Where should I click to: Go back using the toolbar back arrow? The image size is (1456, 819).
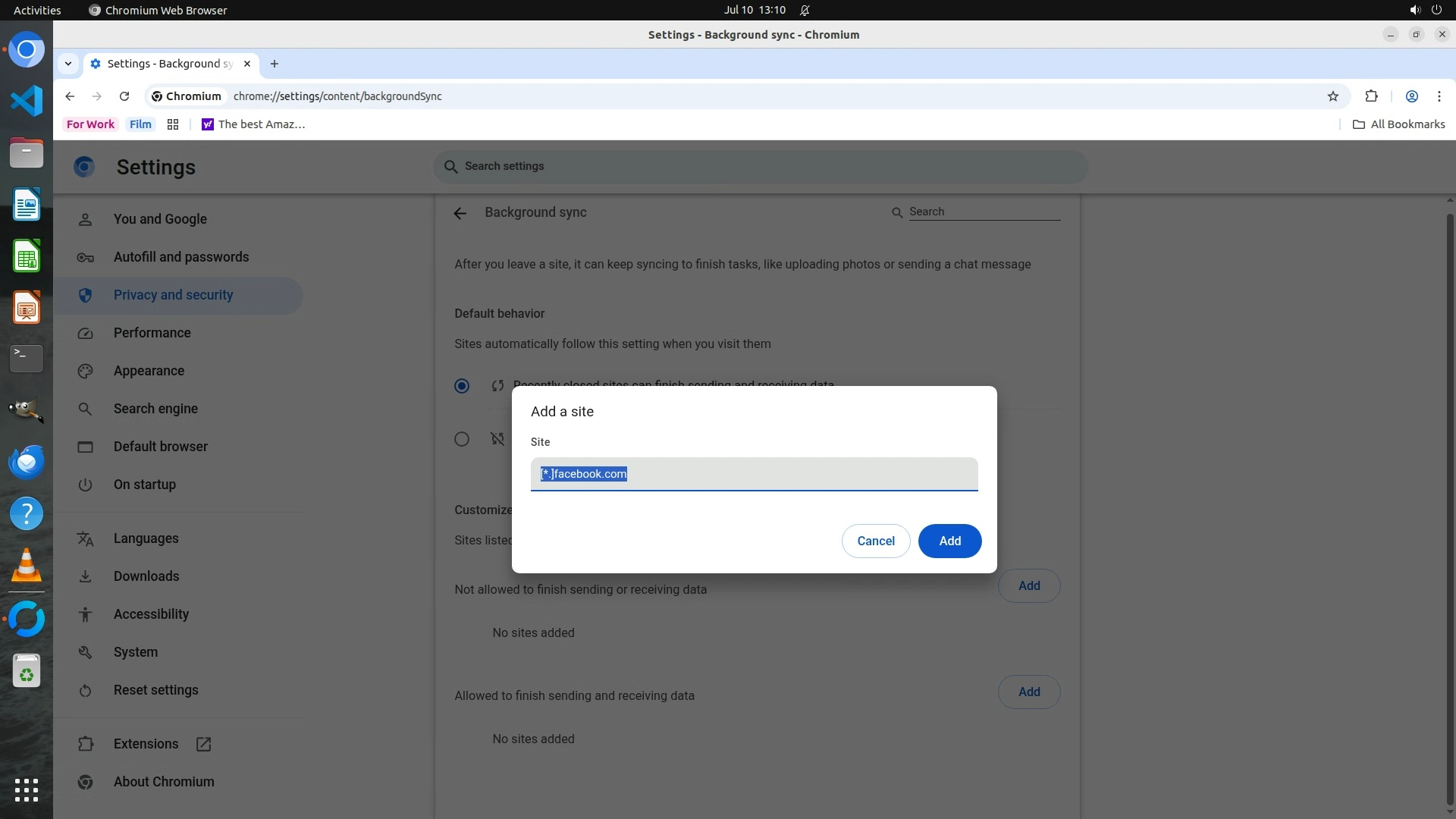(x=70, y=96)
